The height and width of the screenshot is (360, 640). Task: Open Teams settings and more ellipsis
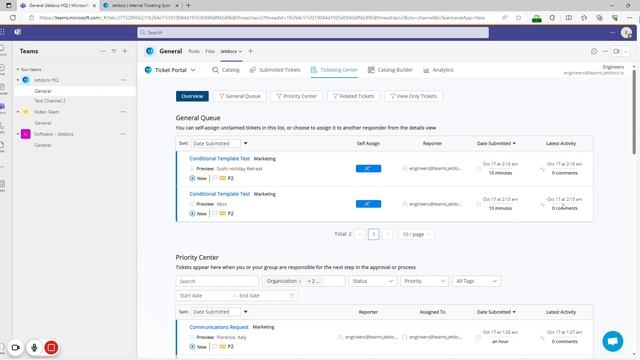pyautogui.click(x=612, y=32)
